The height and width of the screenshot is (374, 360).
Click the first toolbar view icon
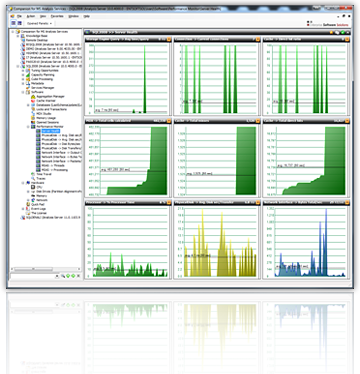(x=14, y=23)
